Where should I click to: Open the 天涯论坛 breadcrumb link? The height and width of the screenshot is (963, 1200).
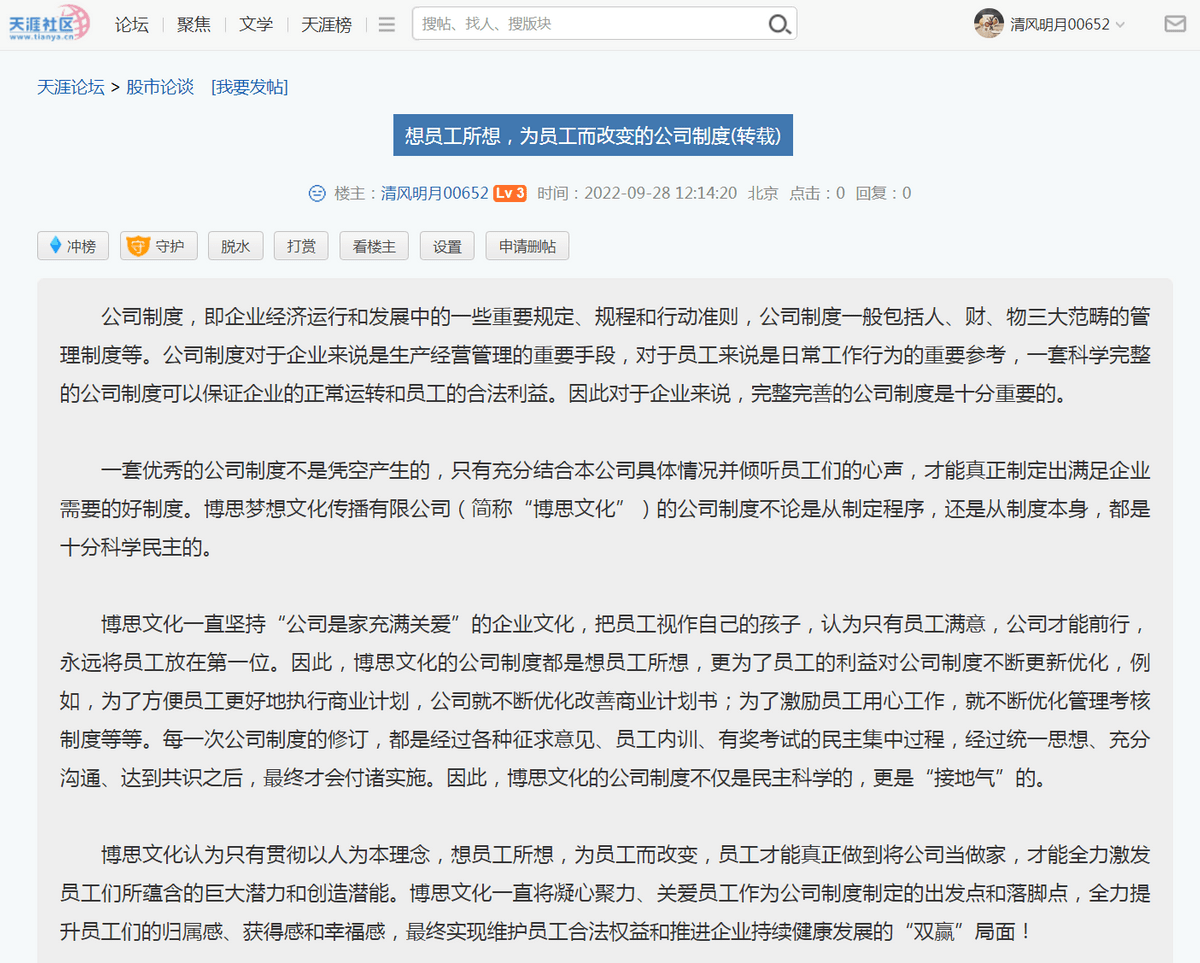[x=71, y=87]
